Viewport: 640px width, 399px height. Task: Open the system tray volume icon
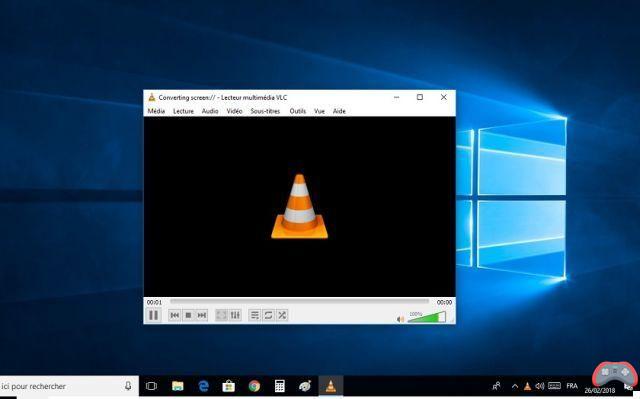pyautogui.click(x=540, y=386)
